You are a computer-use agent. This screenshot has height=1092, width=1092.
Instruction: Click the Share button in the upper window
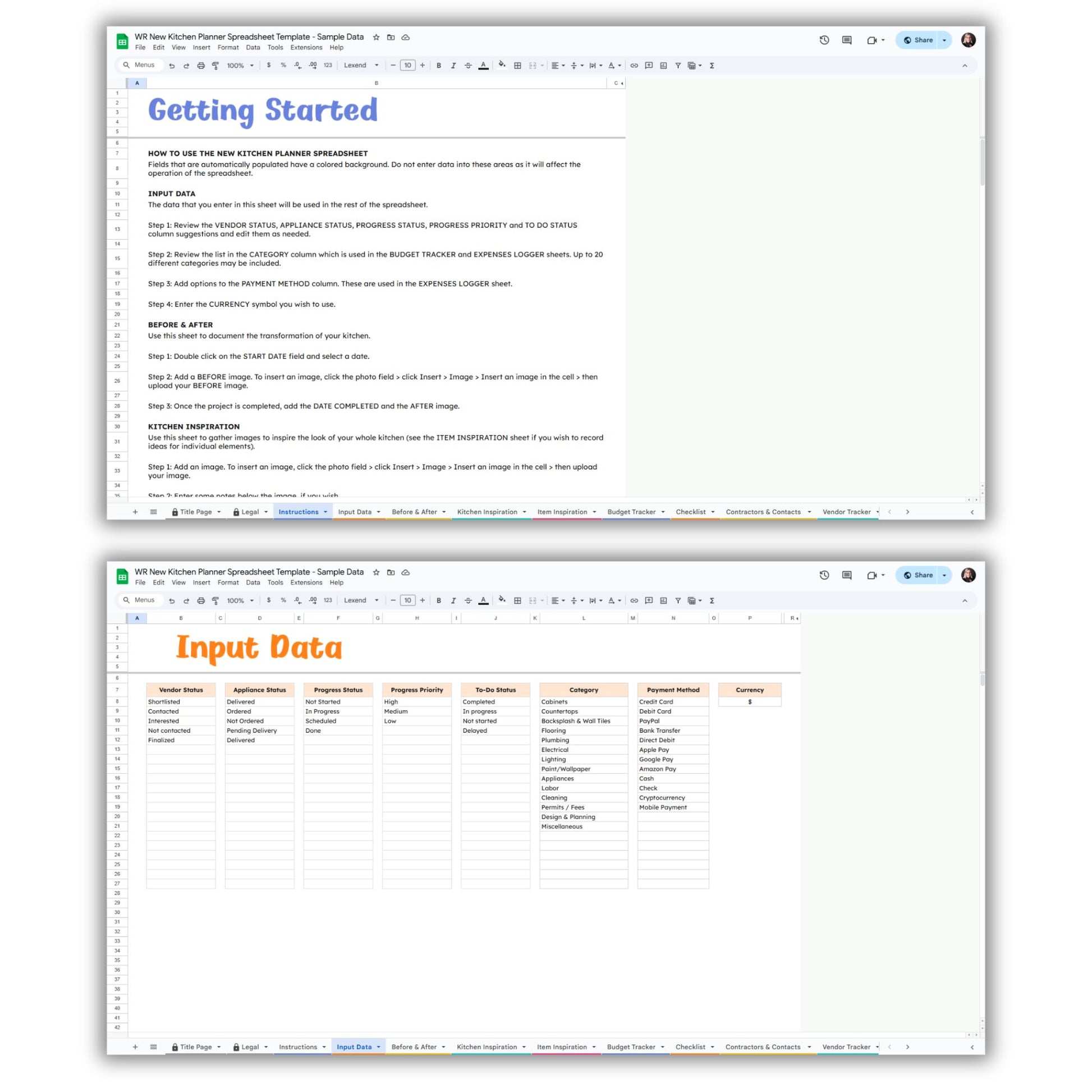[919, 40]
